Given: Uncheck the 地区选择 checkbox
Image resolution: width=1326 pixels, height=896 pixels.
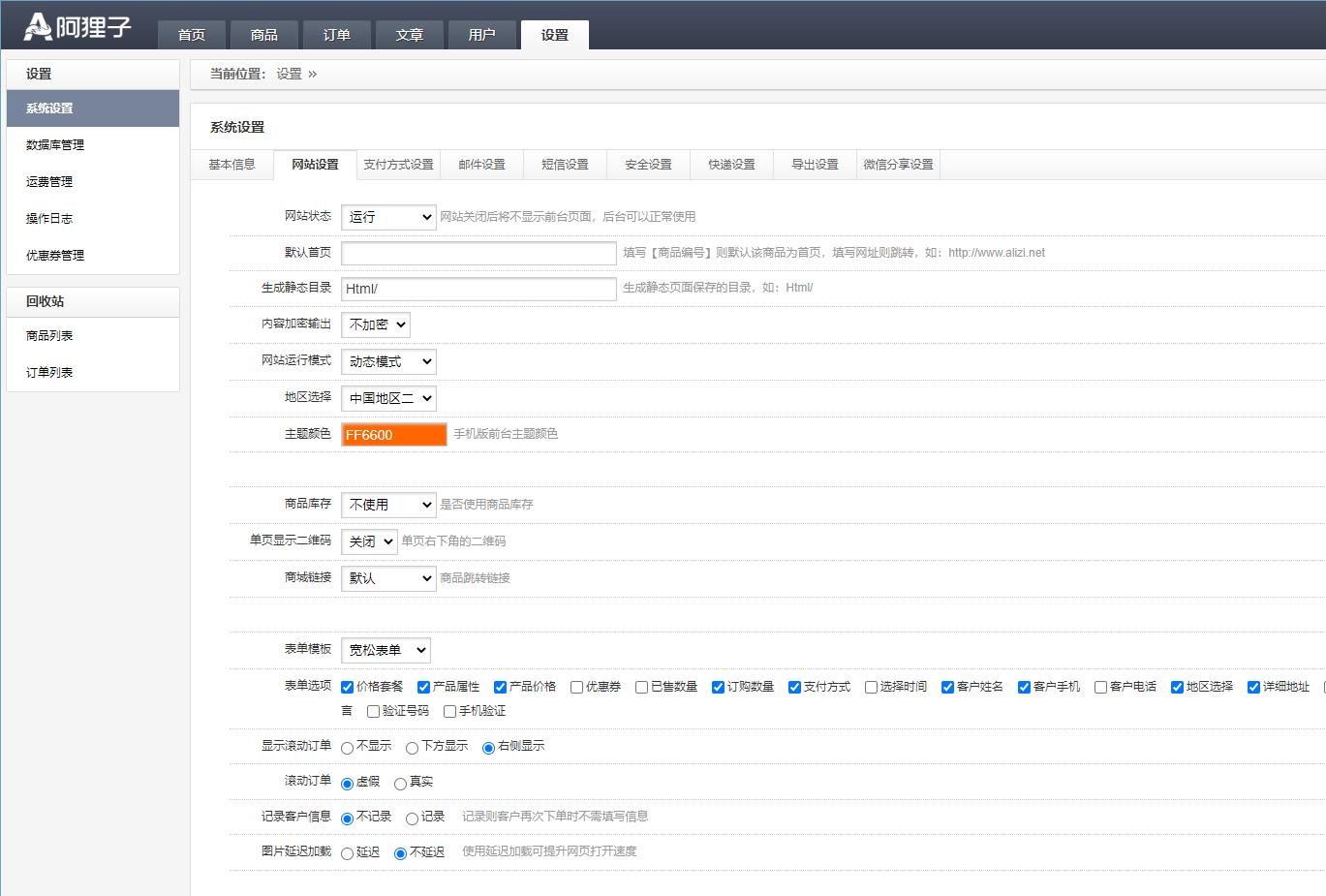Looking at the screenshot, I should click(x=1177, y=687).
